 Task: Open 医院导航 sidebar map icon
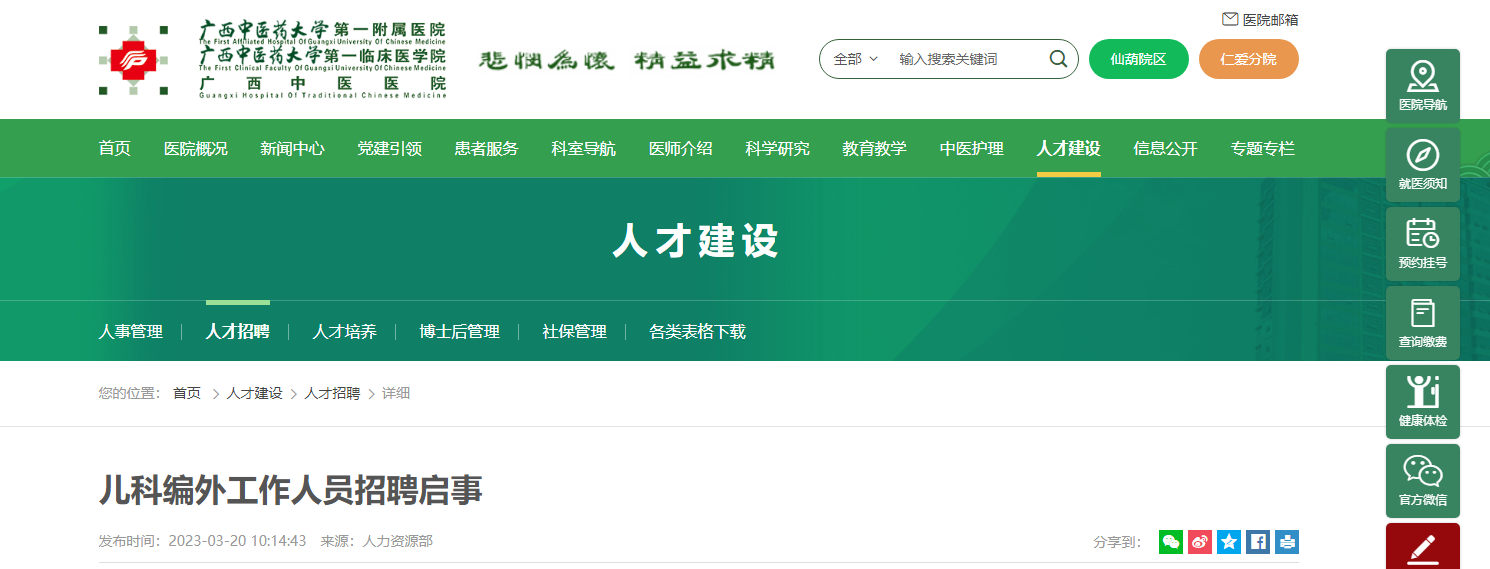pyautogui.click(x=1422, y=76)
